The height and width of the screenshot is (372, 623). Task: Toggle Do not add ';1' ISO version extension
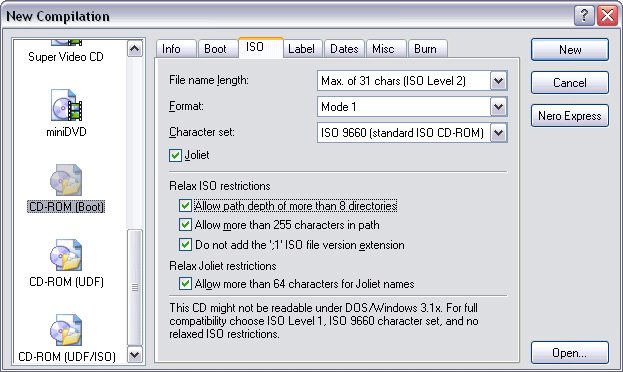pos(185,244)
